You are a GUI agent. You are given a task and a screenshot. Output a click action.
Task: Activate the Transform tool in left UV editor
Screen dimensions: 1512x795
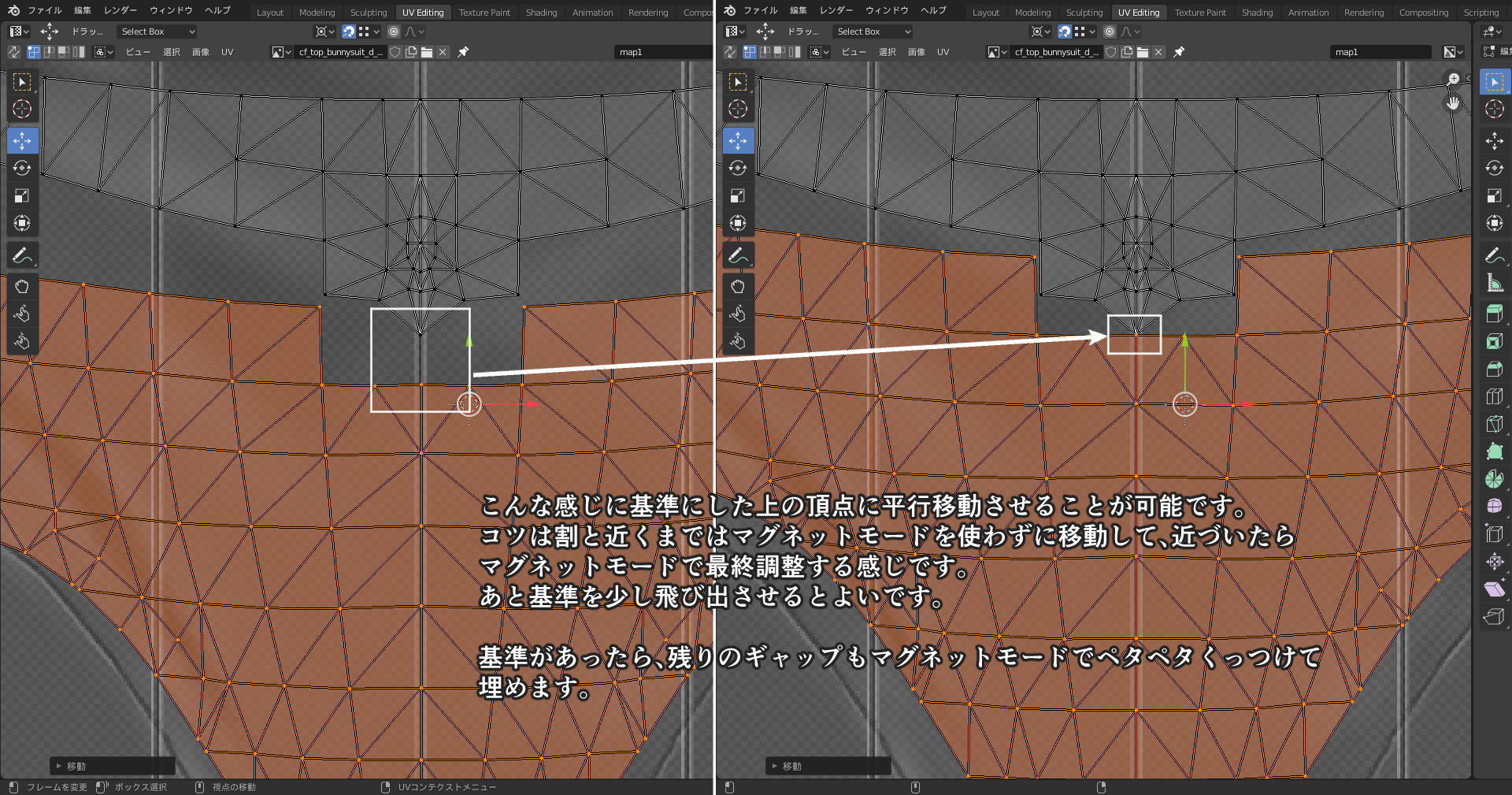click(22, 223)
